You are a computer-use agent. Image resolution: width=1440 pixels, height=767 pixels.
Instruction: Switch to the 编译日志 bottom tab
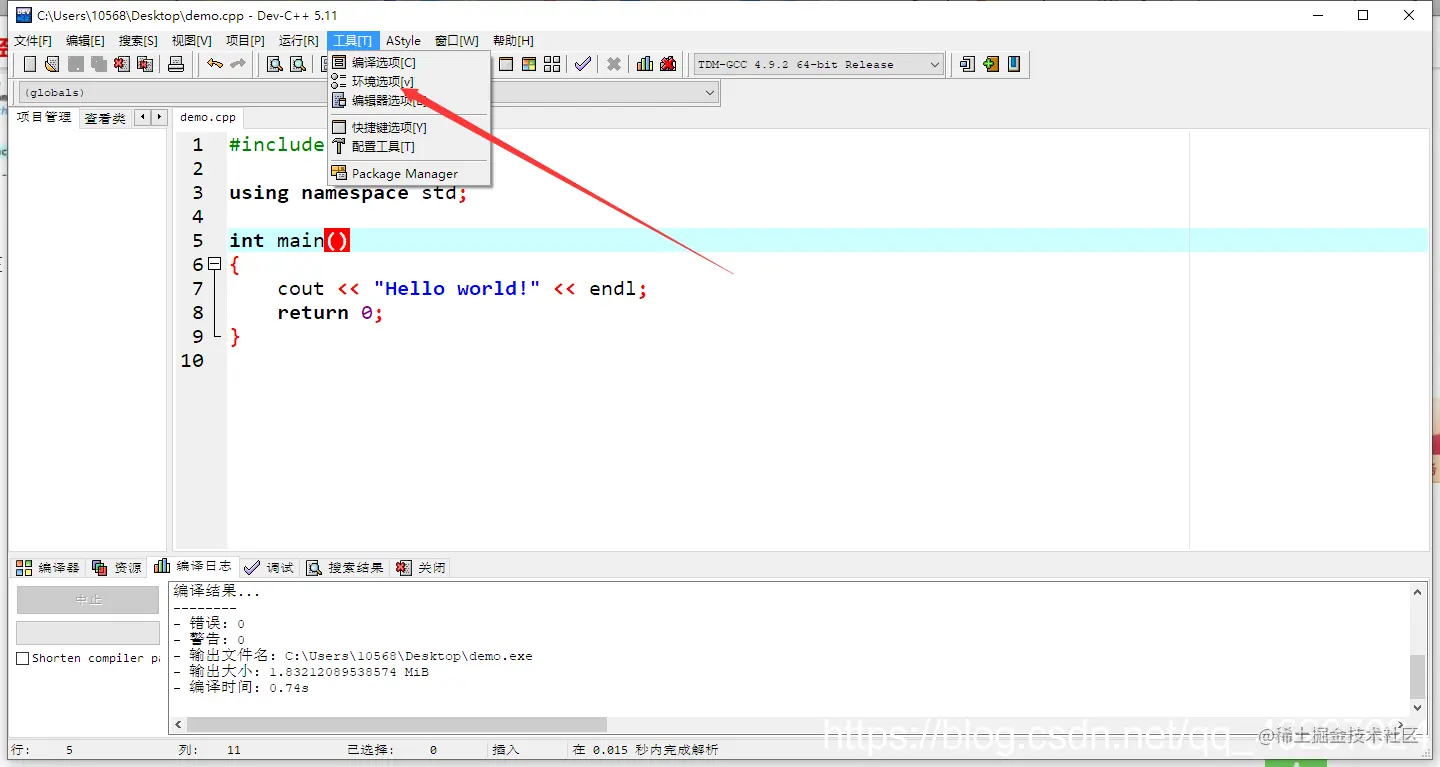click(194, 566)
